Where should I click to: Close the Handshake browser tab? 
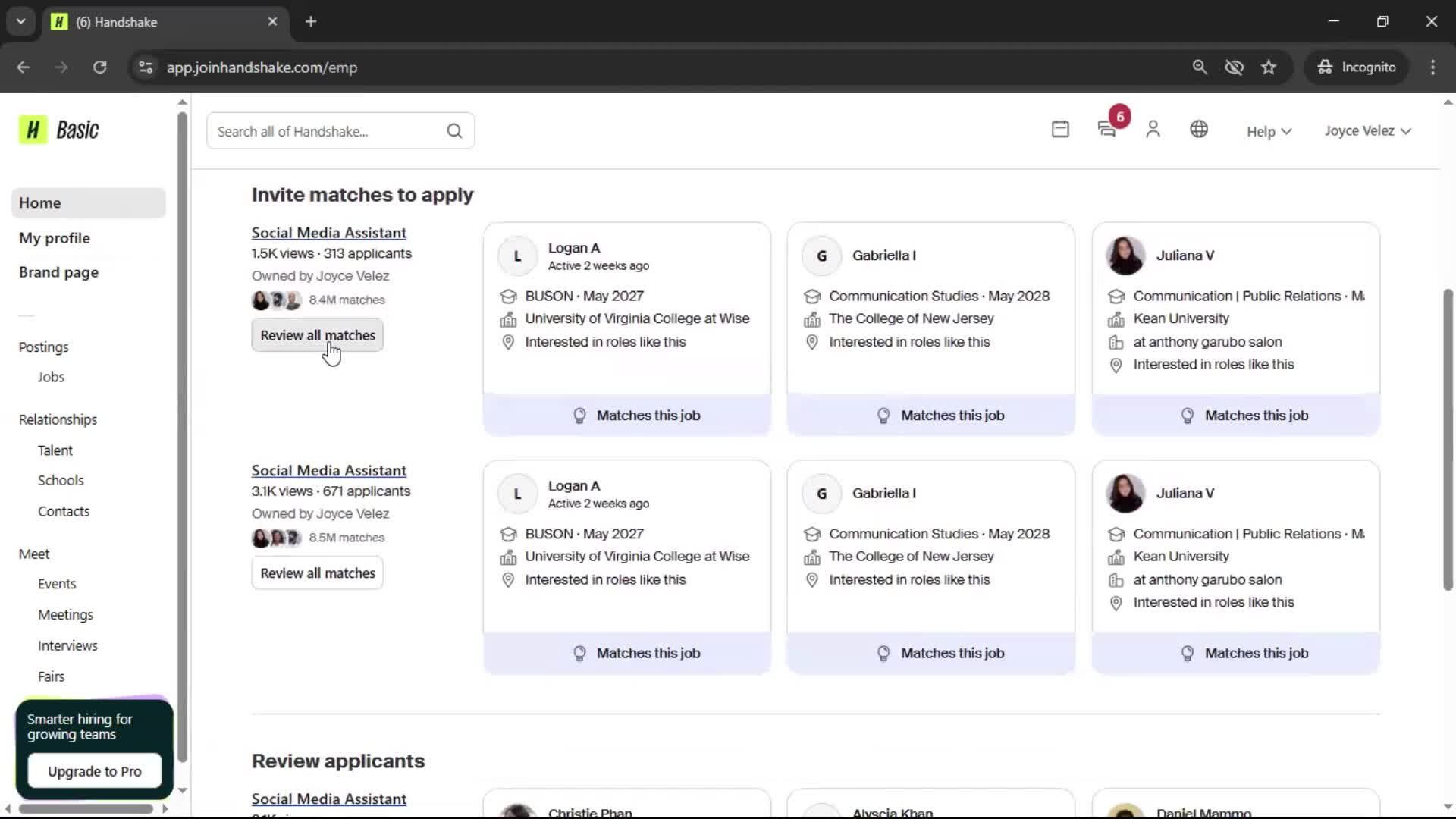click(x=272, y=21)
